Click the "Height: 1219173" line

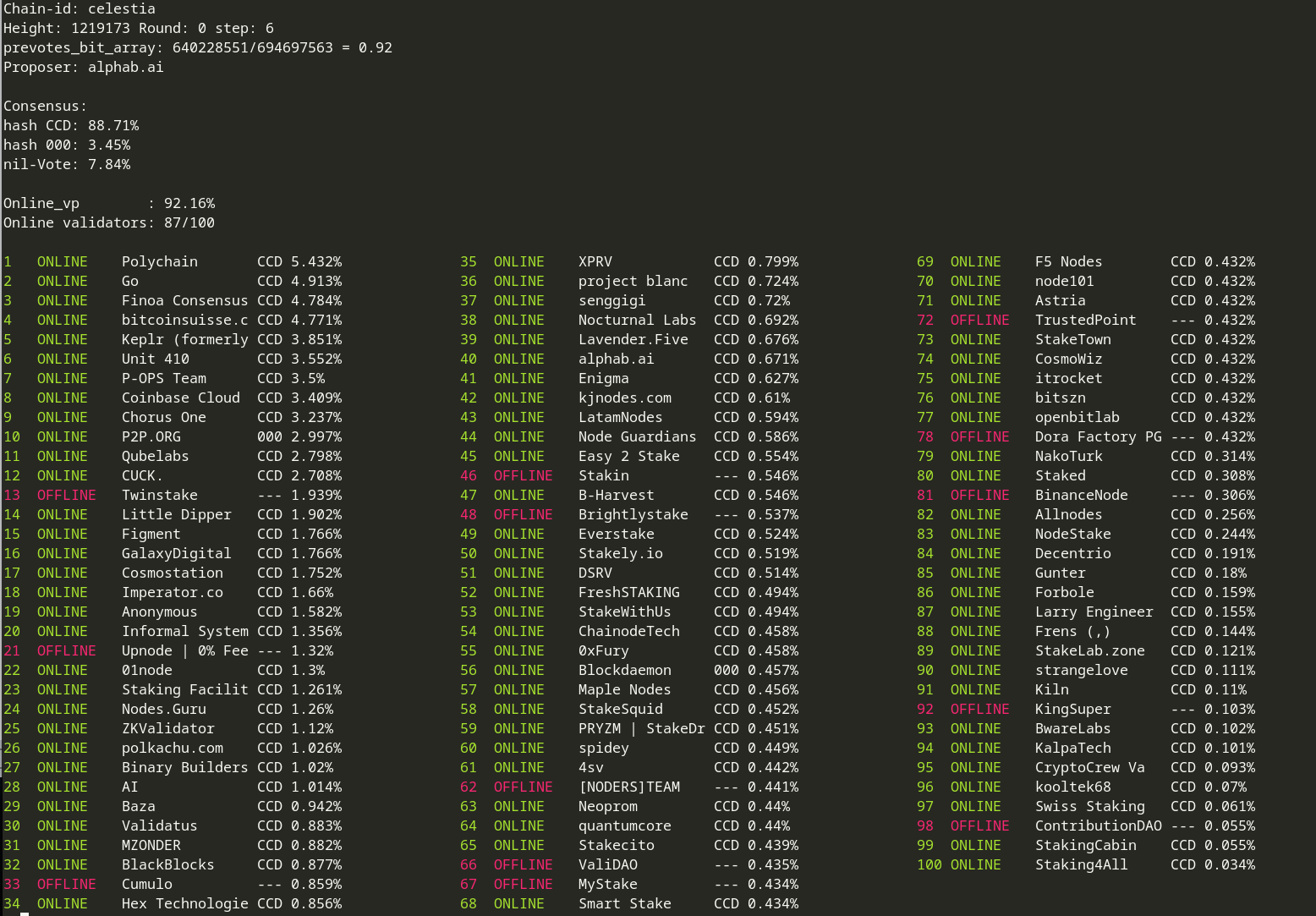pos(139,28)
